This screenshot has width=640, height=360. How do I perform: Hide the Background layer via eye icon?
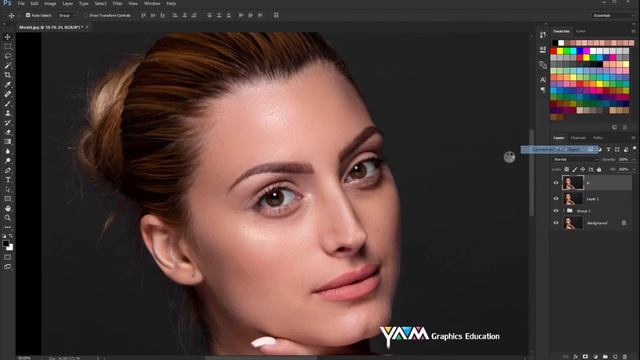click(556, 223)
